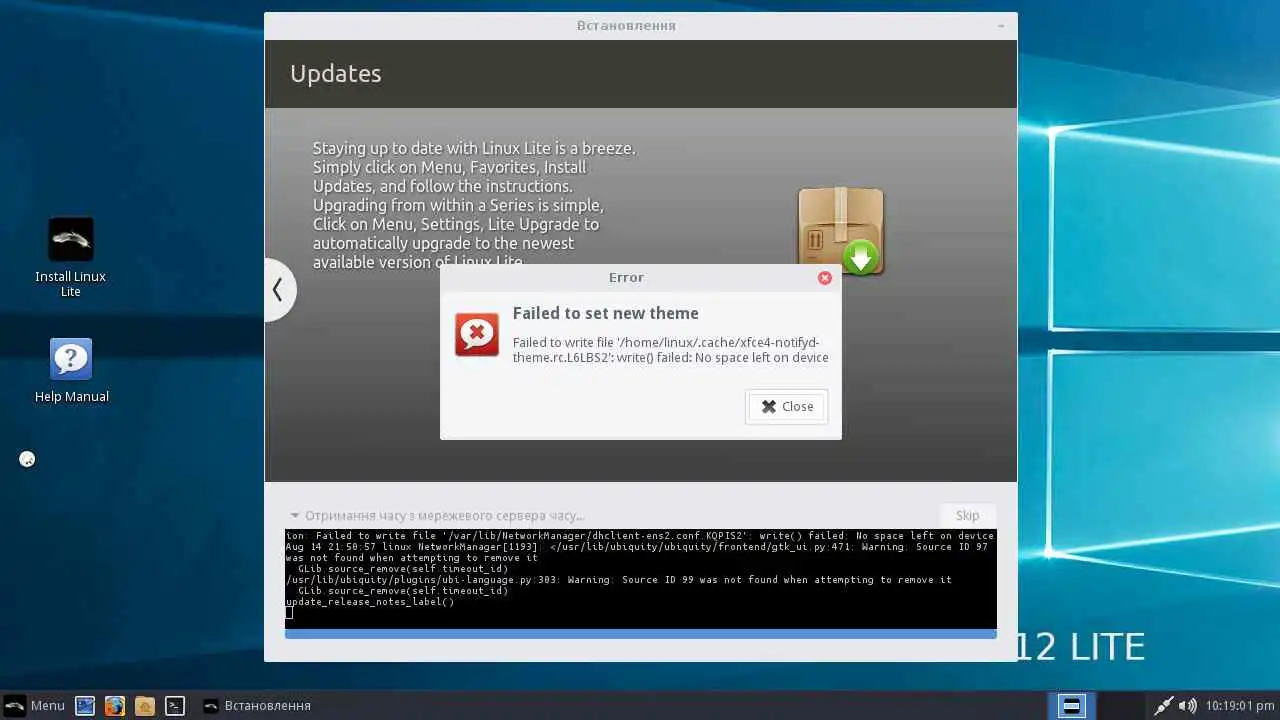
Task: Open the Home folder from the taskbar
Action: [145, 705]
